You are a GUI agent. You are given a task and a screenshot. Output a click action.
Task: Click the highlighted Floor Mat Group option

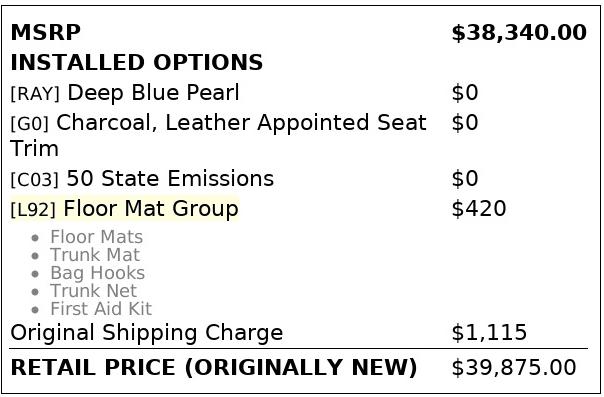(151, 209)
